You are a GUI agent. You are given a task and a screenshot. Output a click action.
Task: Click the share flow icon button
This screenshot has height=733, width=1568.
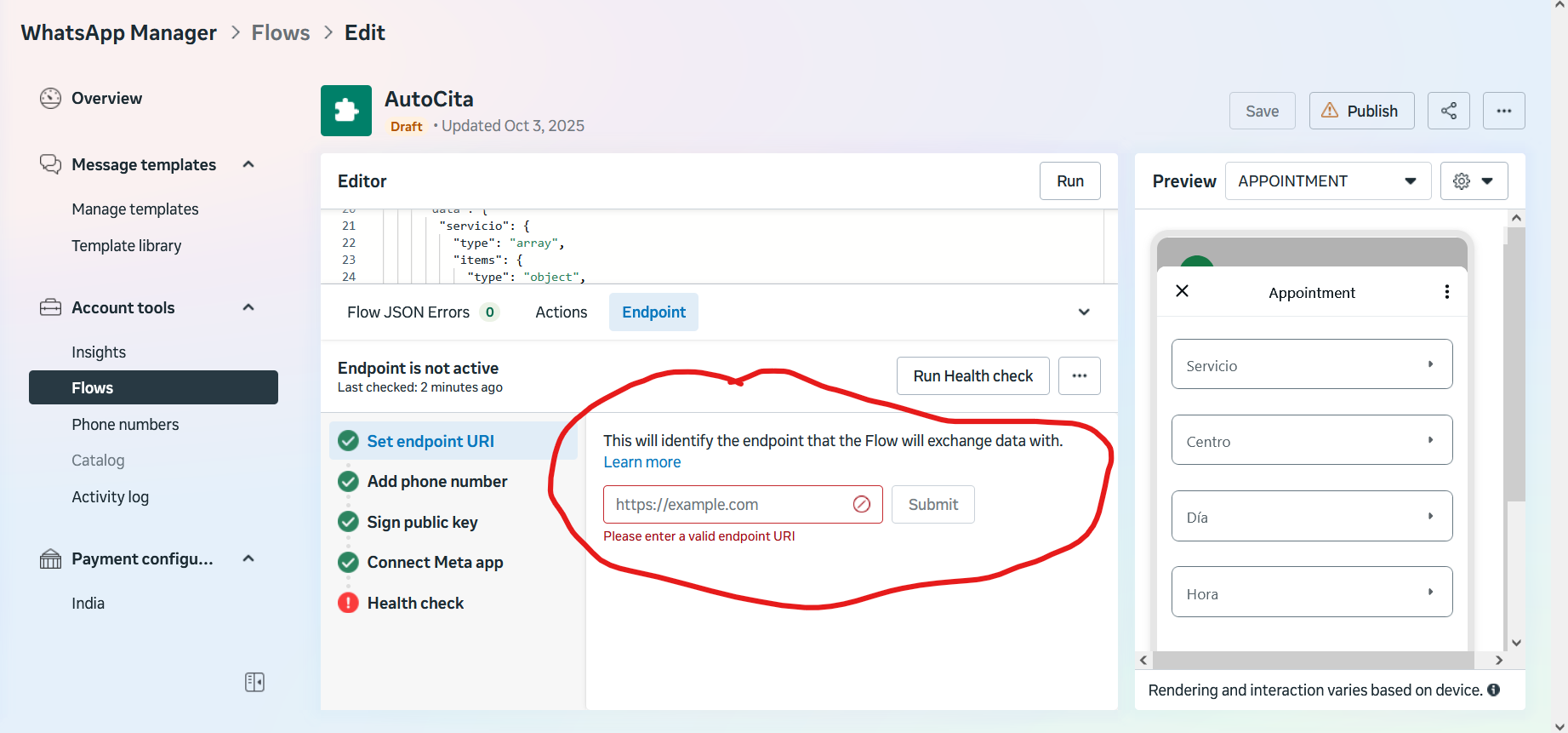1449,111
